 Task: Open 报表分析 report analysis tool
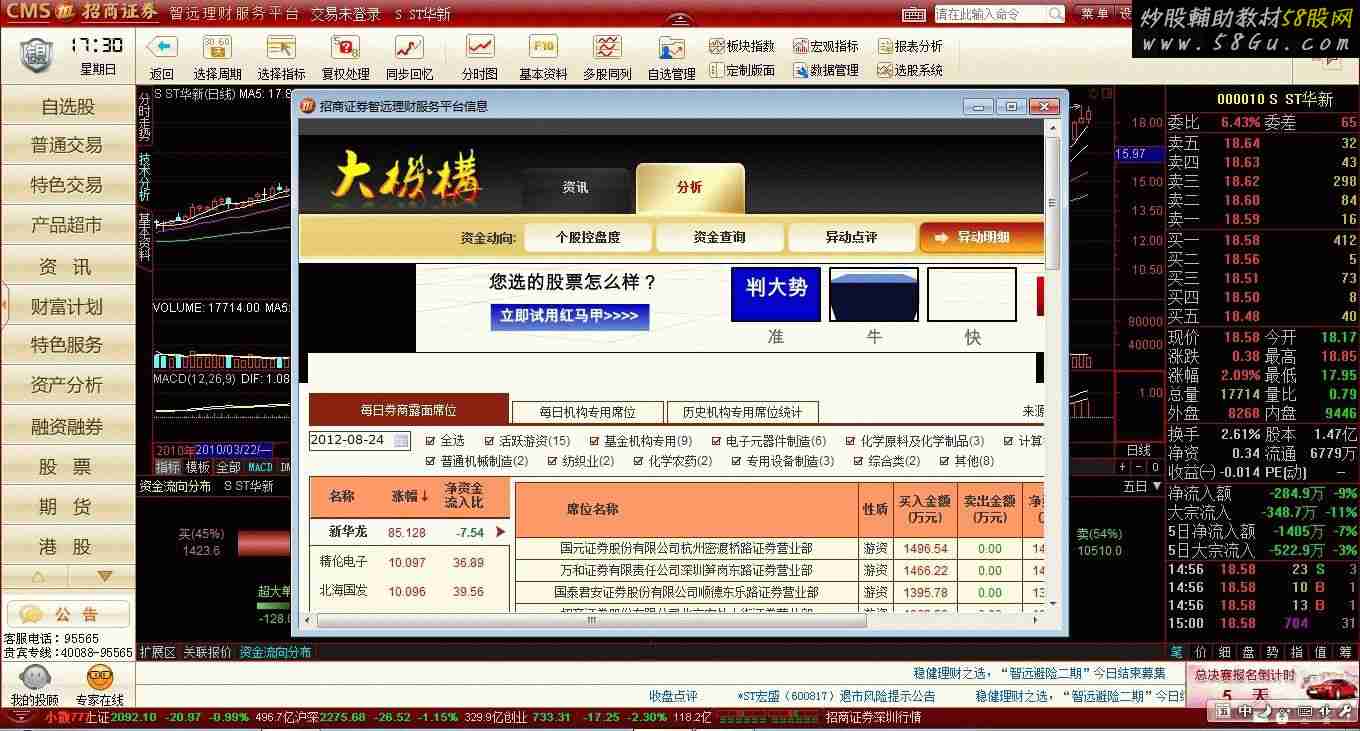[910, 46]
